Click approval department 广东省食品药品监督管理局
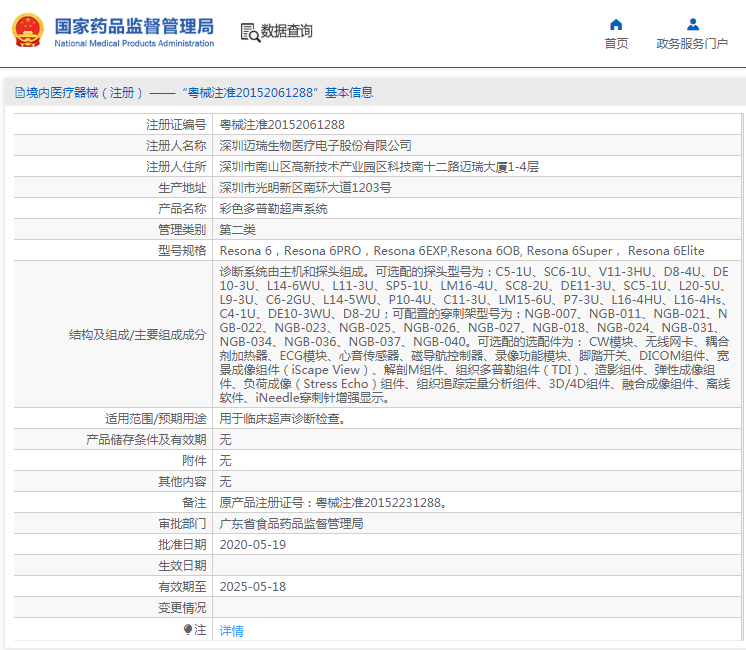Screen dimensions: 746x650 pos(292,523)
